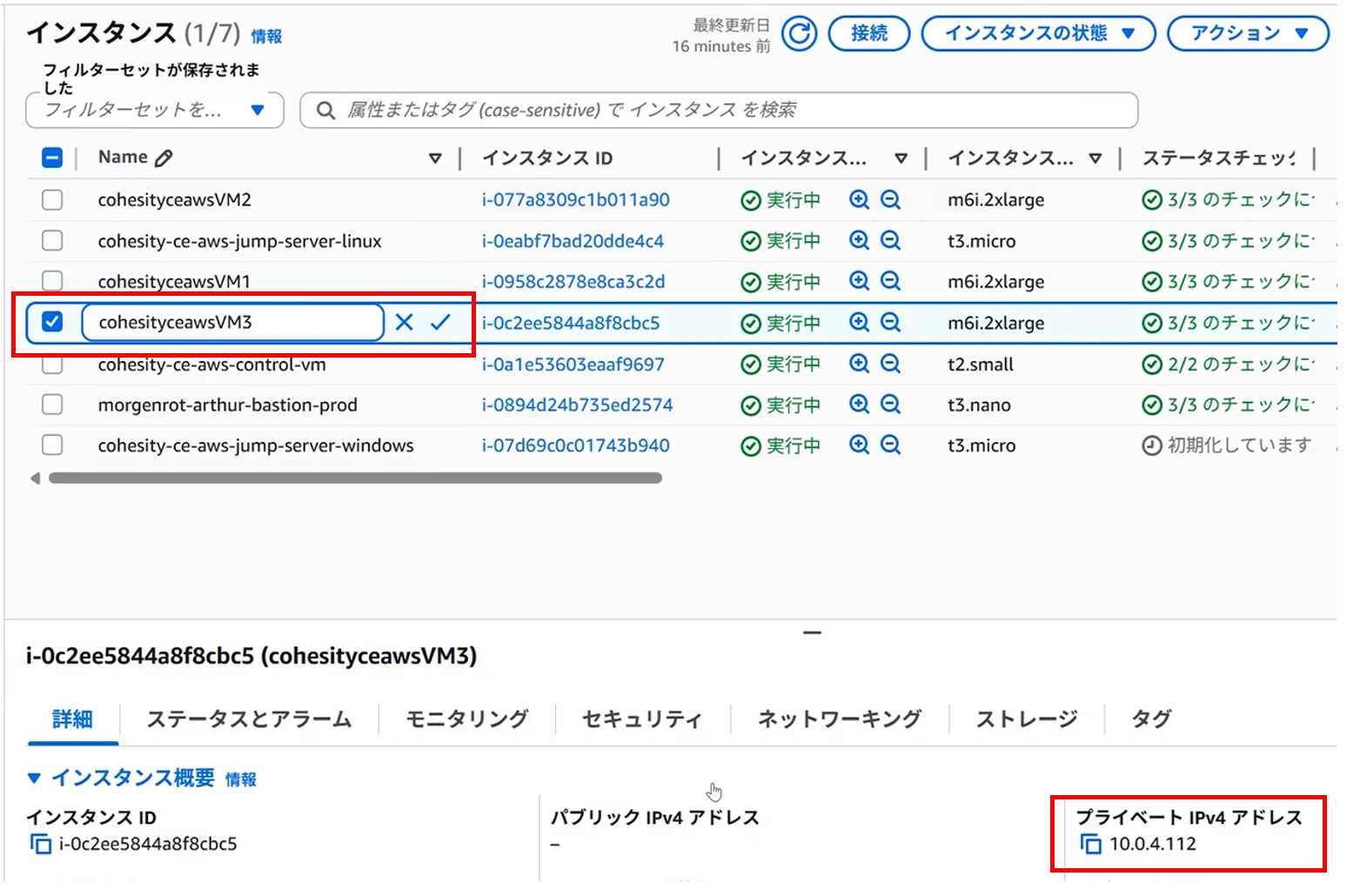Copy private IPv4 address 10.0.4.112
The height and width of the screenshot is (896, 1360).
pyautogui.click(x=1090, y=844)
